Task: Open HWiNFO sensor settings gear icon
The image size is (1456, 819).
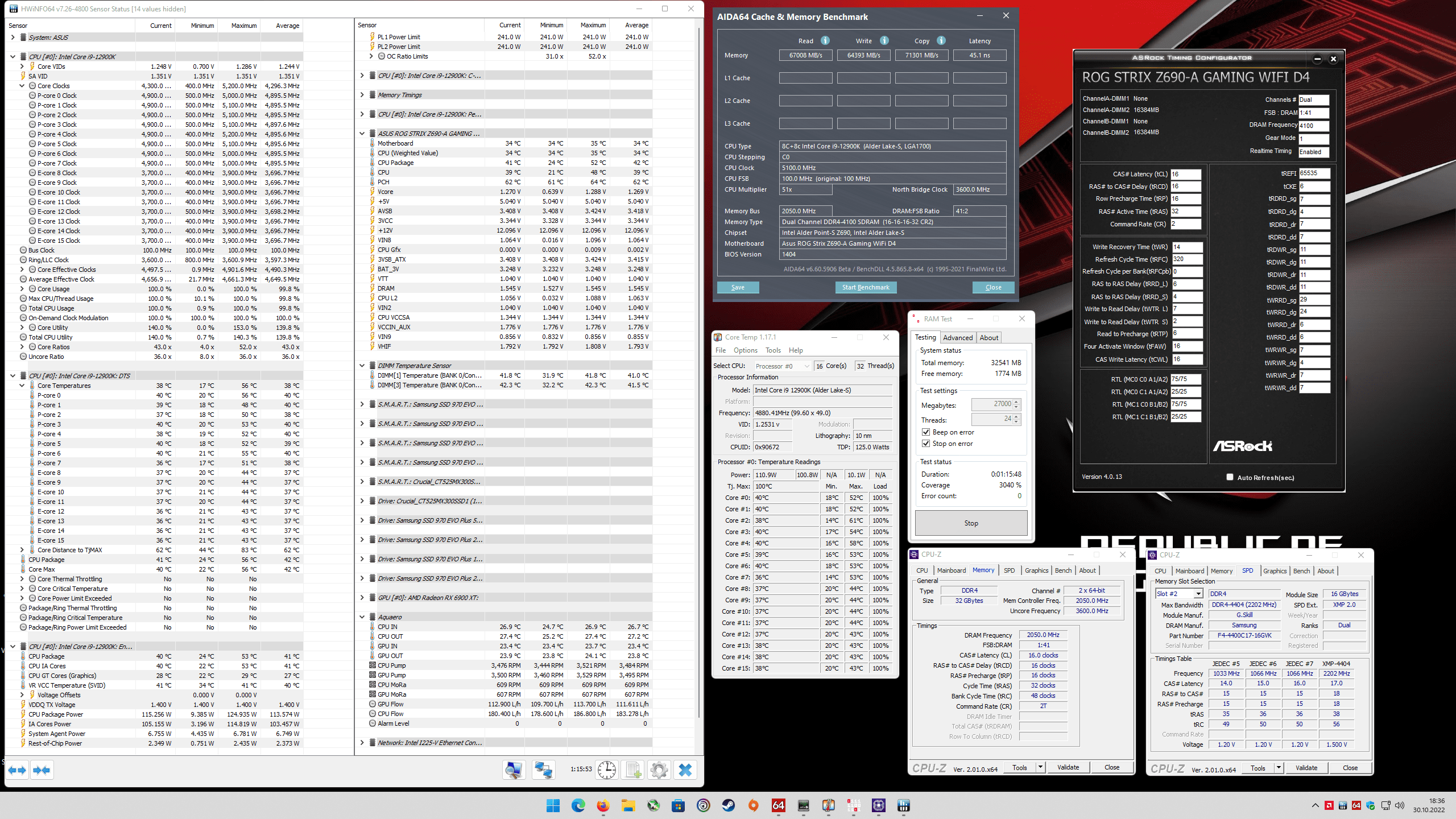Action: click(659, 770)
